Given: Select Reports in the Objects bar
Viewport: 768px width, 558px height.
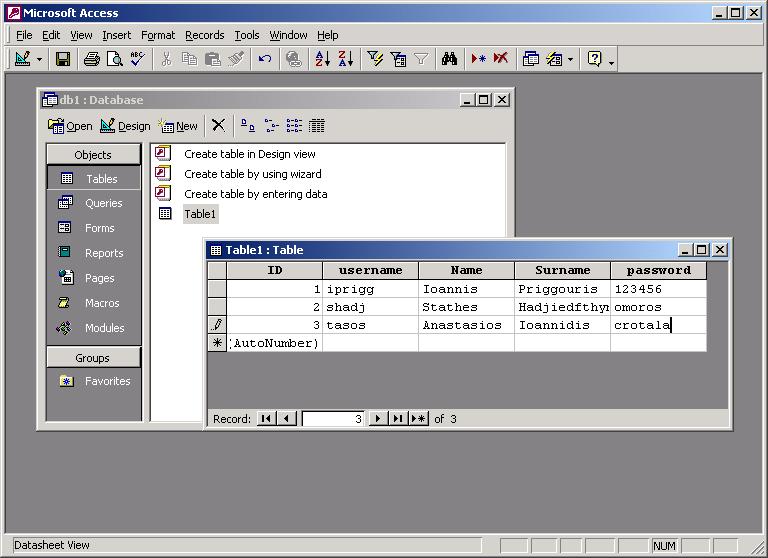Looking at the screenshot, I should point(94,253).
